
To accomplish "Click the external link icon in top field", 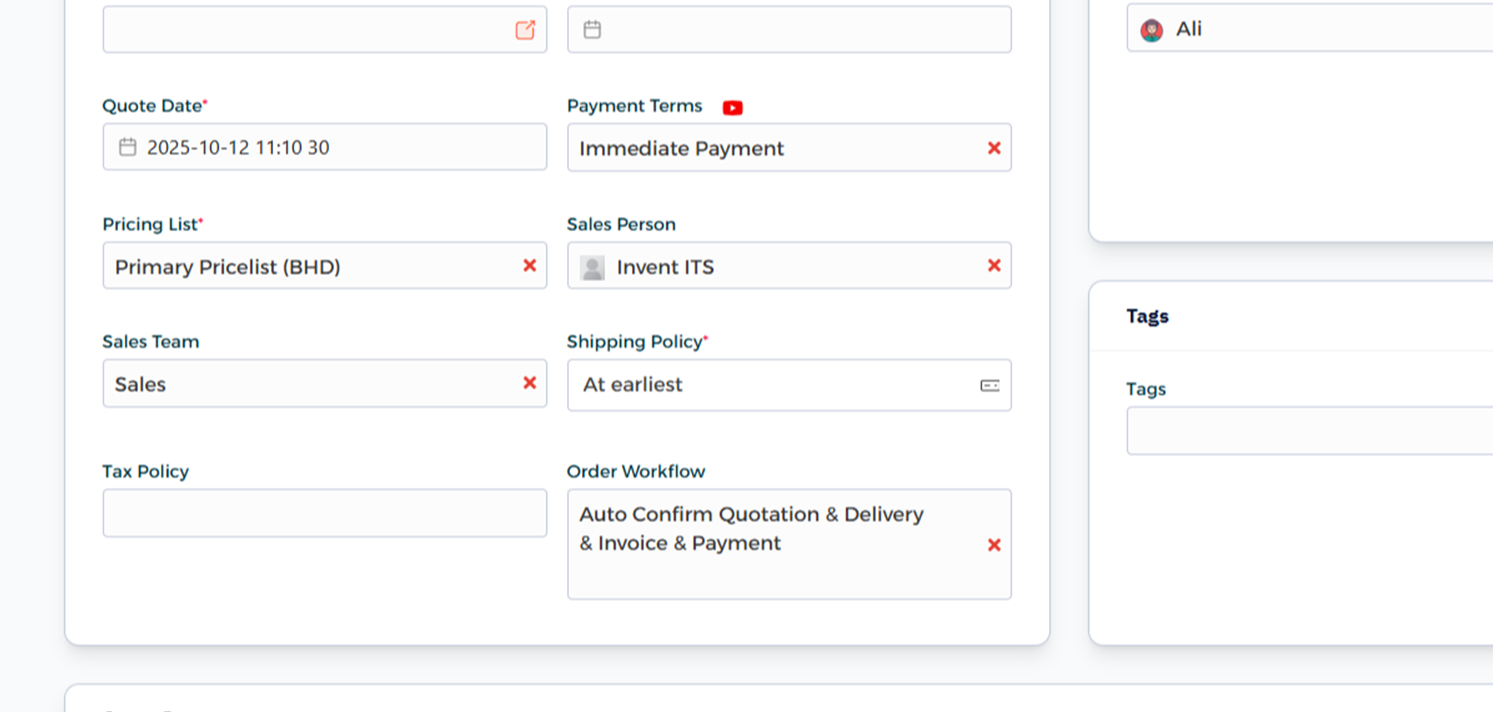I will pos(525,30).
